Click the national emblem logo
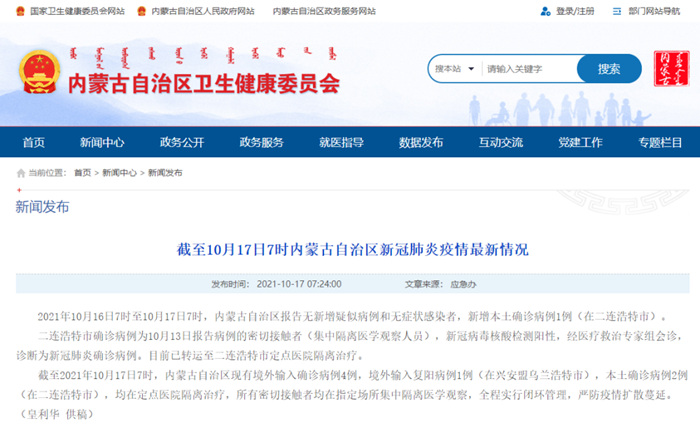The height and width of the screenshot is (428, 700). 40,72
